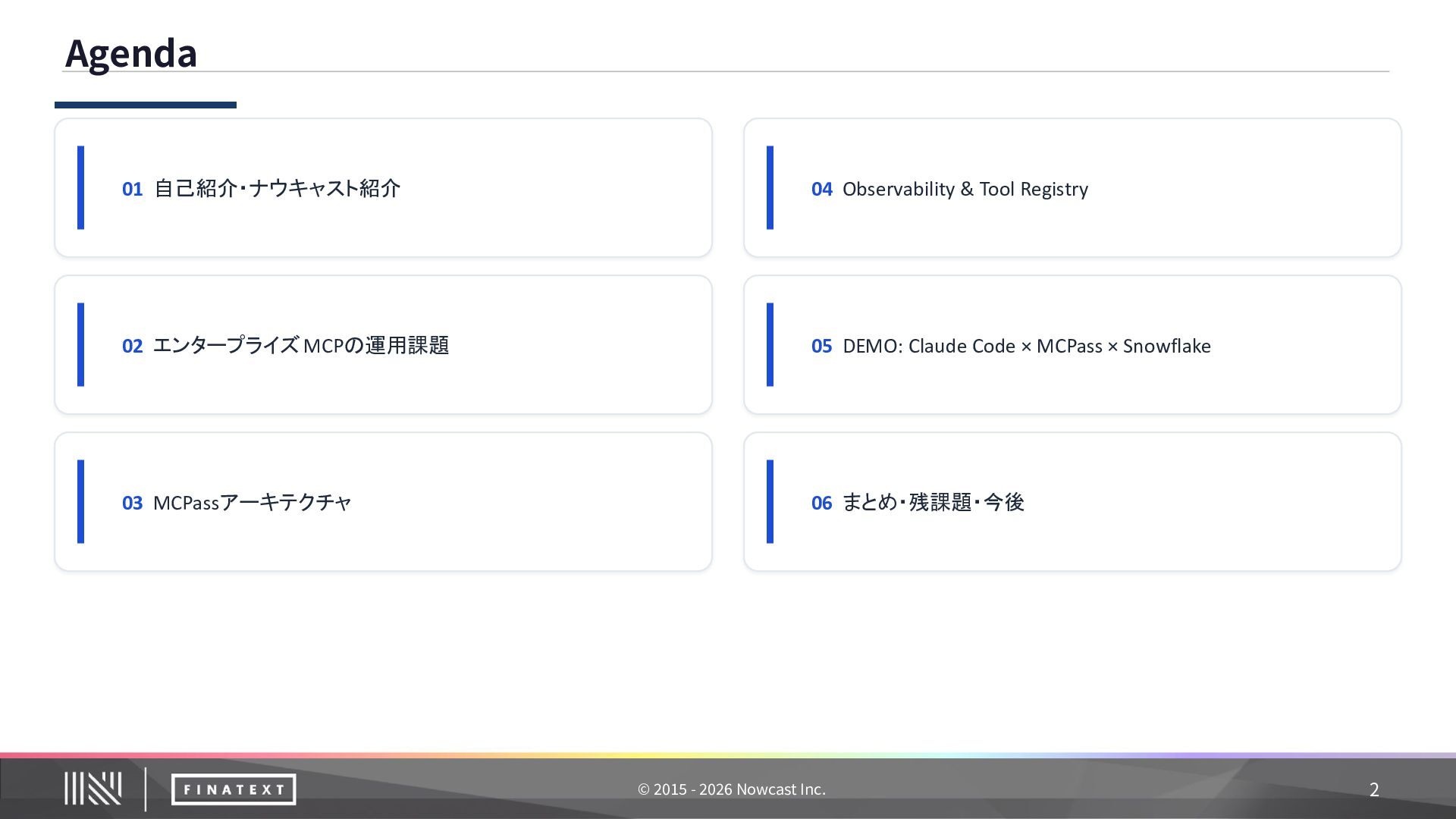Viewport: 1456px width, 819px height.
Task: Click the Agenda slide title
Action: (x=131, y=53)
